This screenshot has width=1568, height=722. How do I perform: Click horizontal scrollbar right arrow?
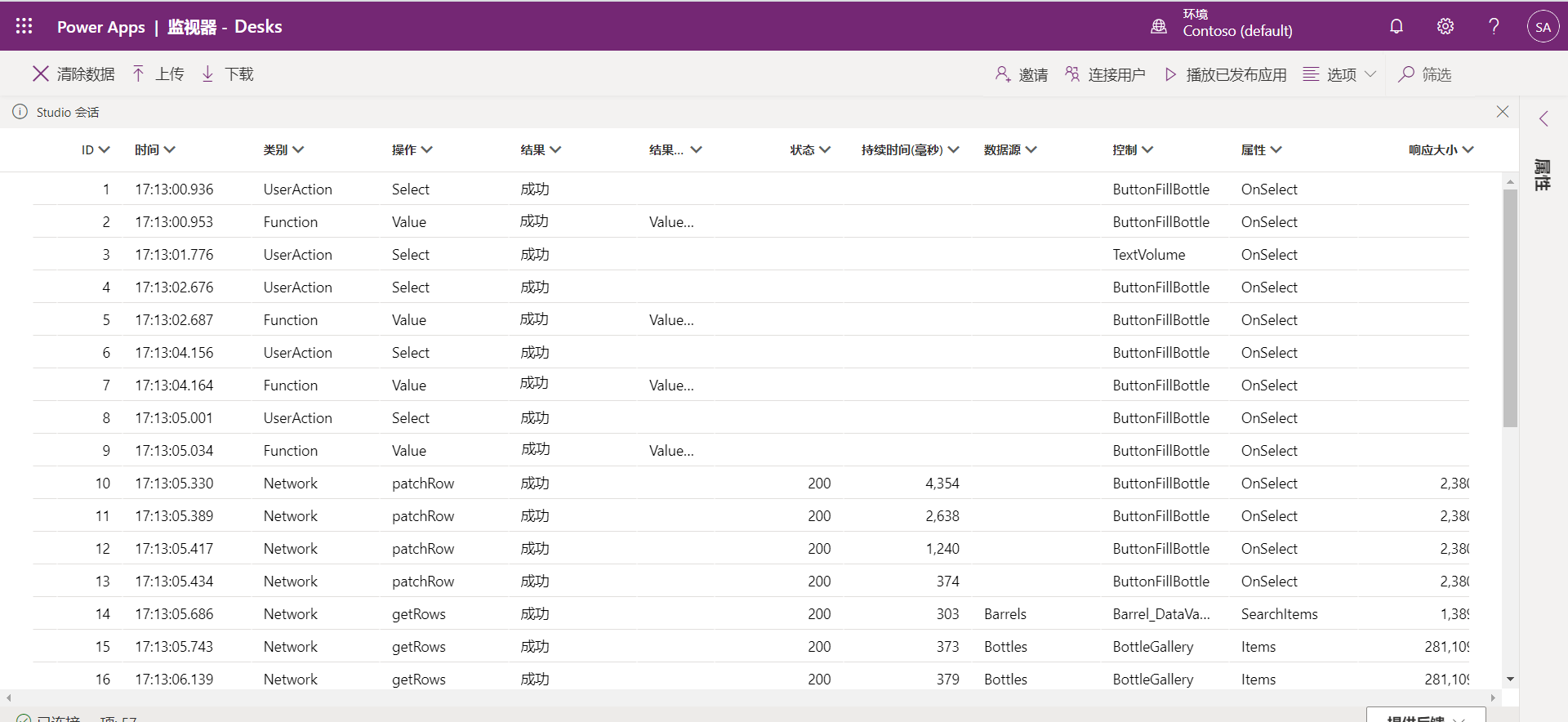[1493, 697]
